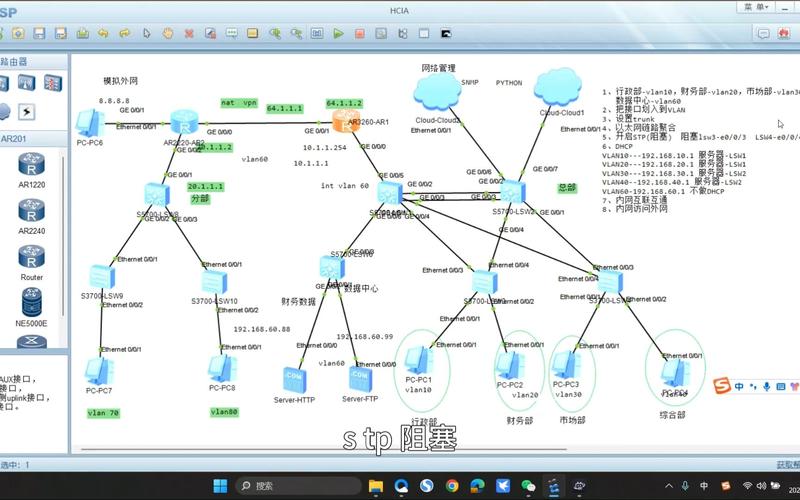The height and width of the screenshot is (500, 800).
Task: Click the show grid toolbar icon
Action: [424, 34]
